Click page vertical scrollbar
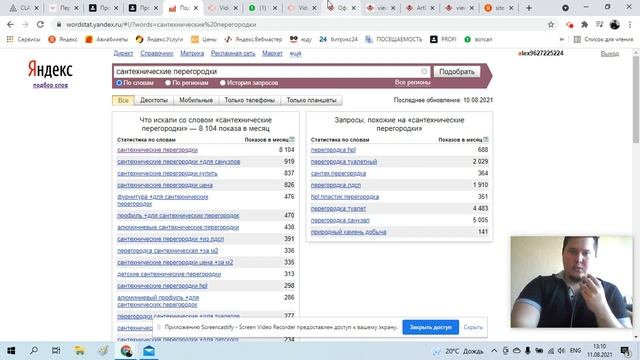This screenshot has height=360, width=640. tap(636, 100)
